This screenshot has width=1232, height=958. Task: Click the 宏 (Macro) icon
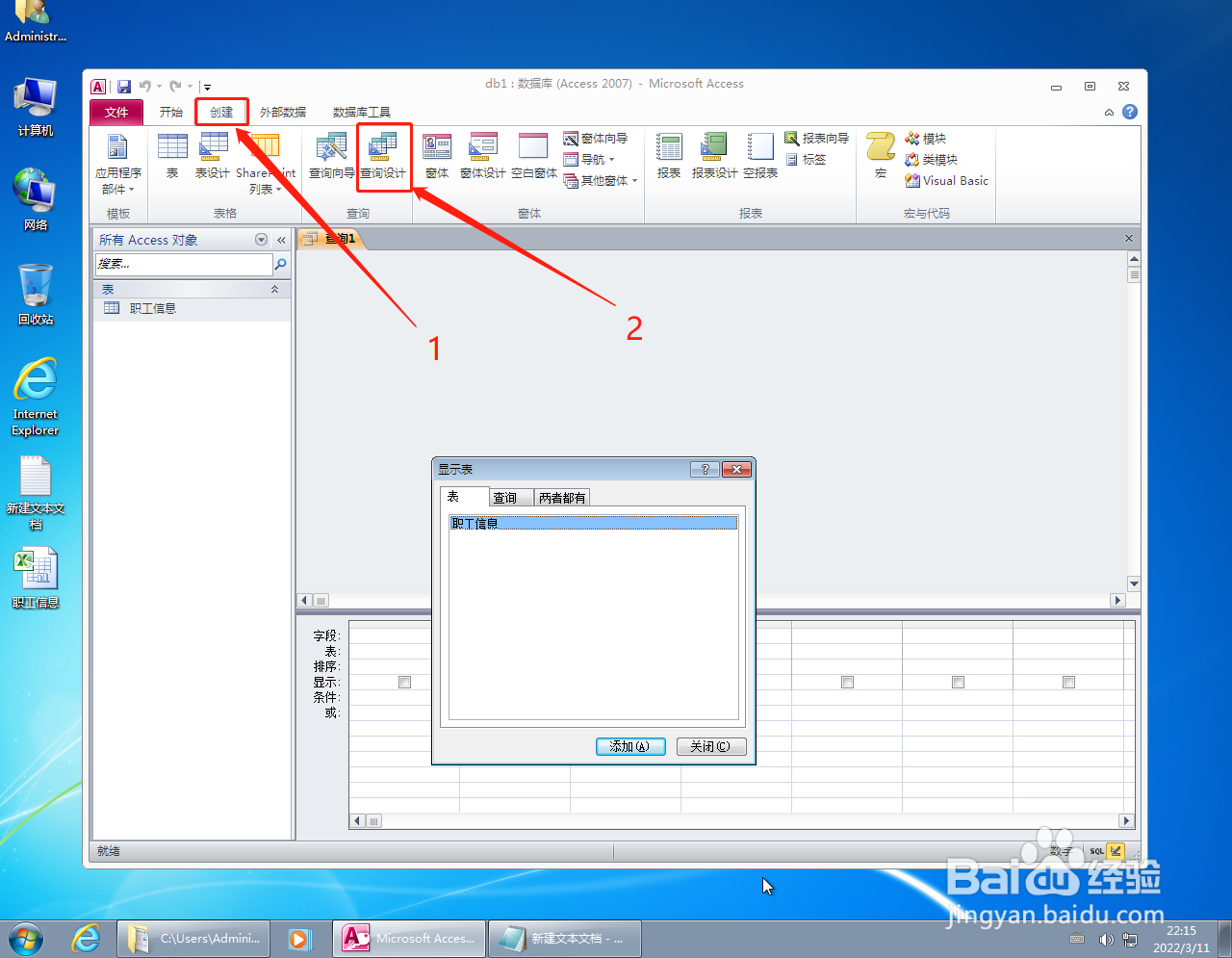coord(881,156)
